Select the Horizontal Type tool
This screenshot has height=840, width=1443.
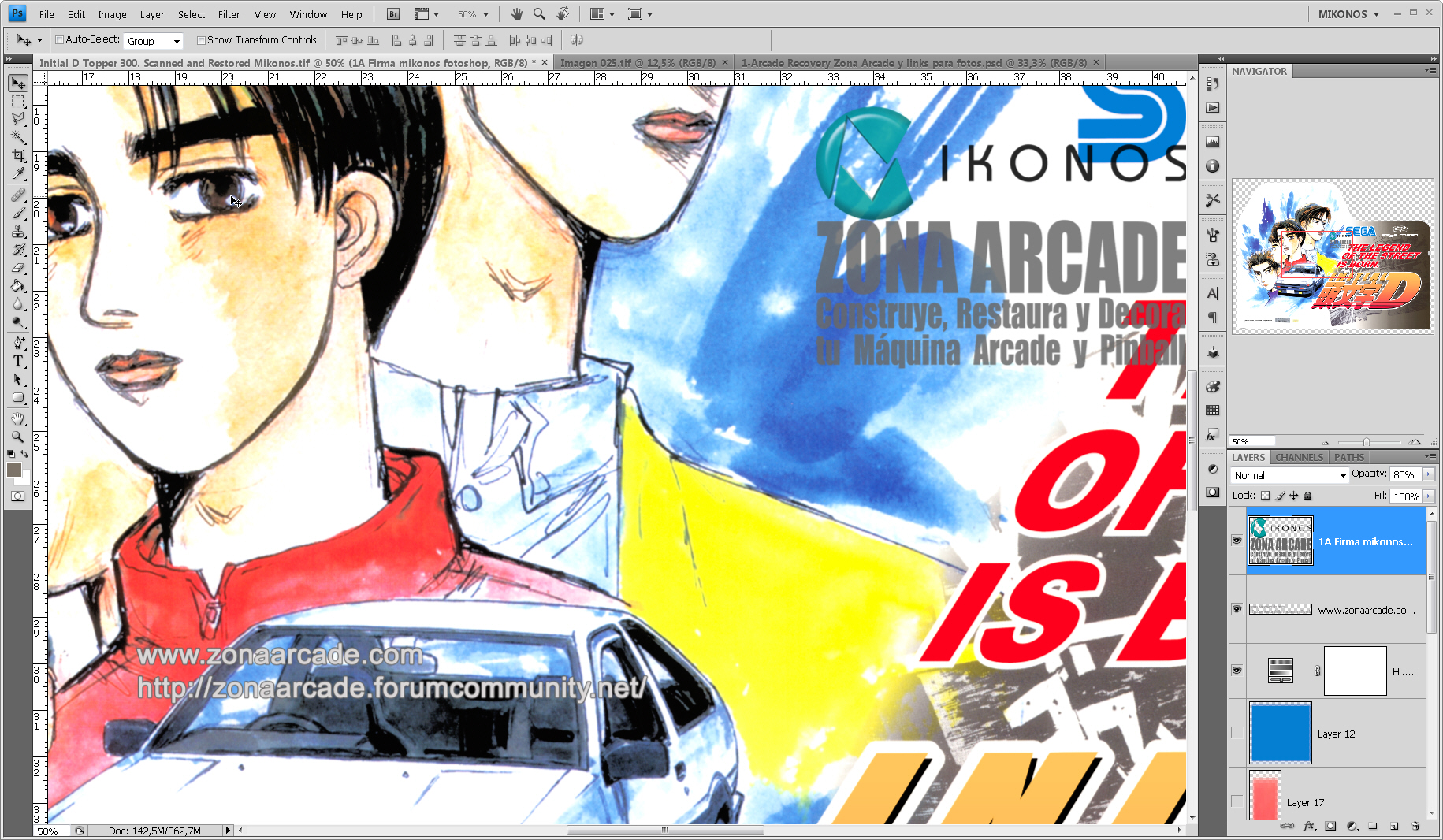point(18,361)
